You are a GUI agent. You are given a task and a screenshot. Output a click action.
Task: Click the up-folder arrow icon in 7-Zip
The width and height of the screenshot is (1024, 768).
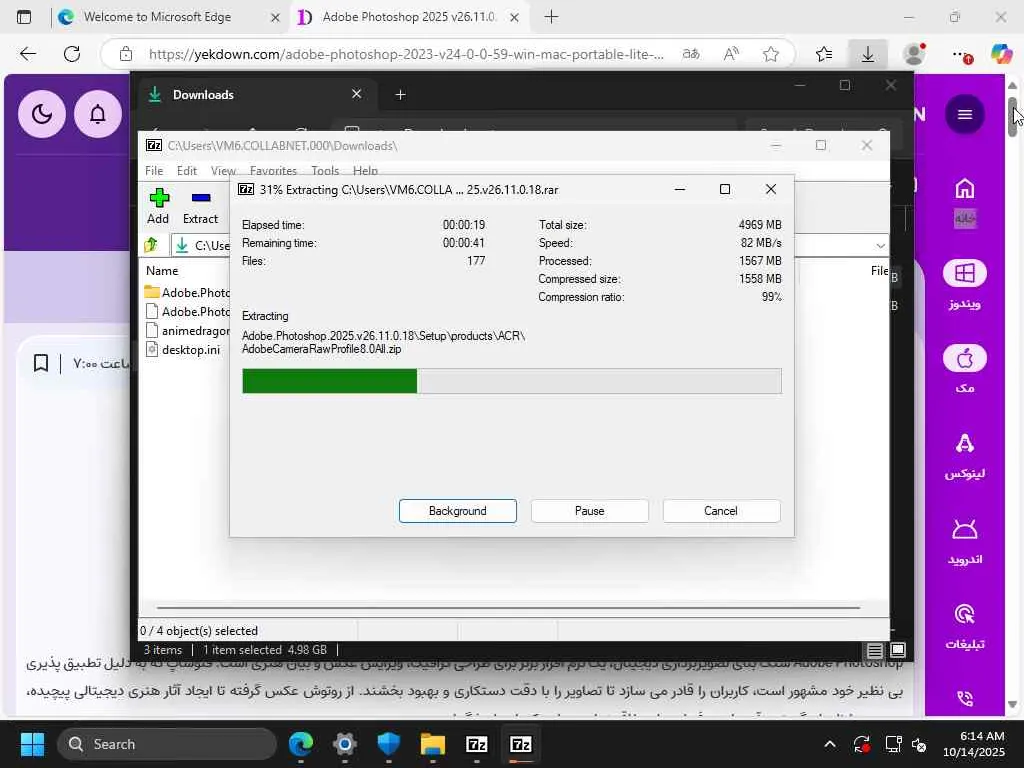coord(152,245)
